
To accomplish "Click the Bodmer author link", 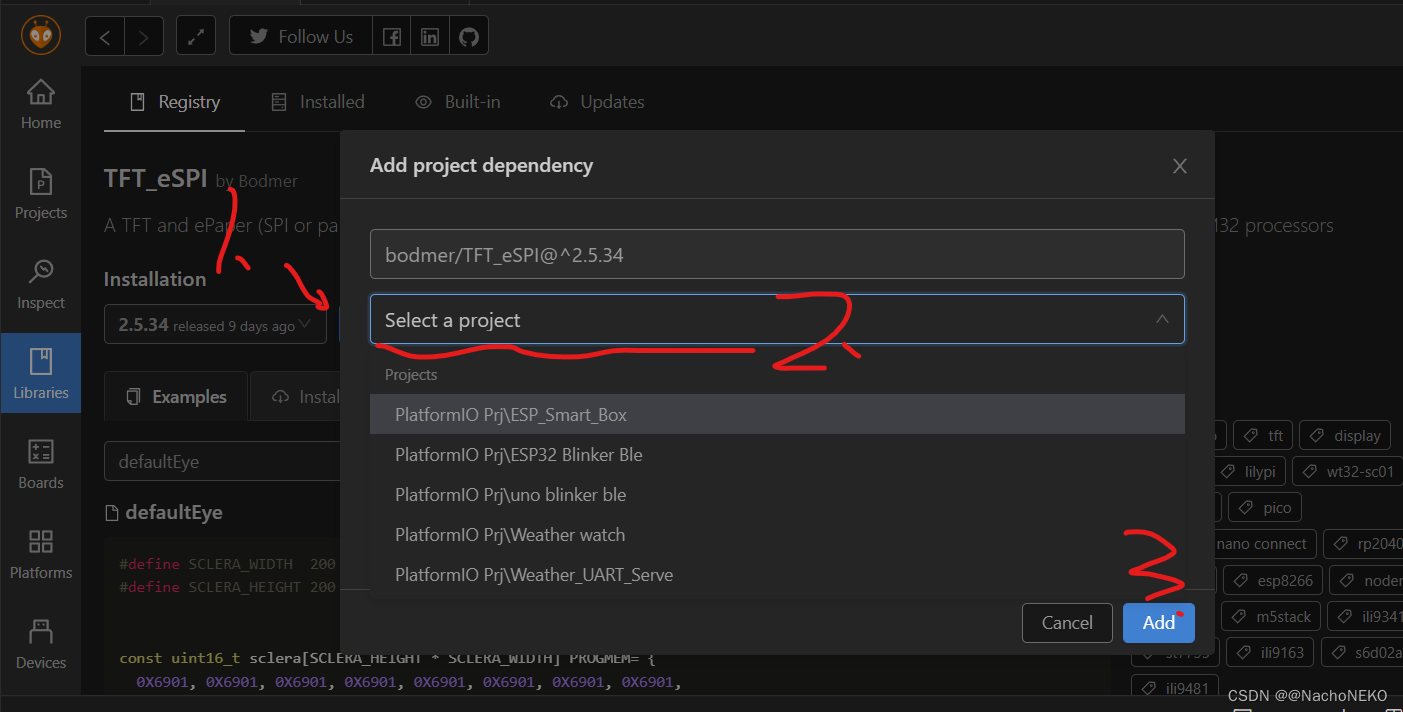I will [266, 182].
